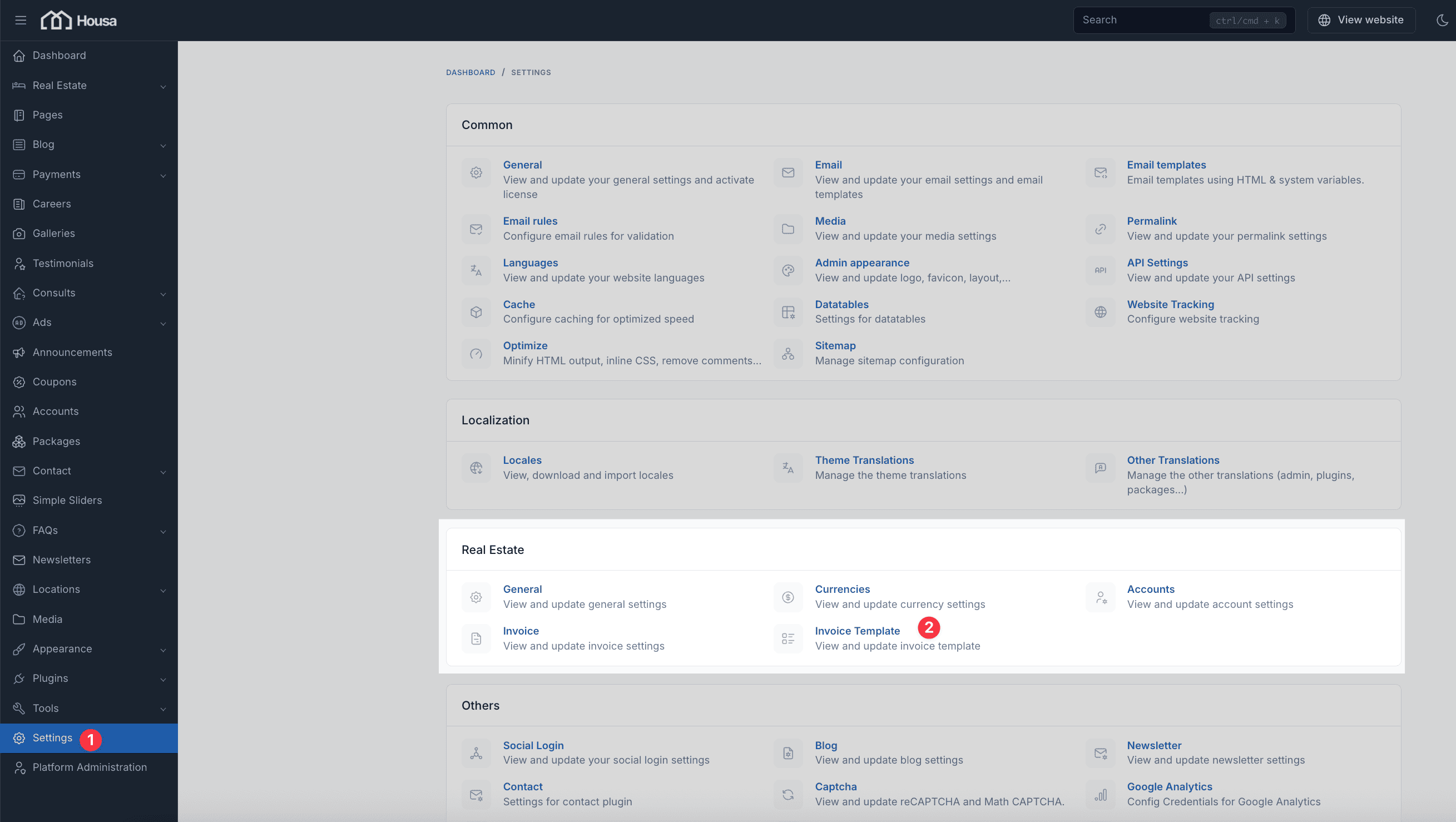The width and height of the screenshot is (1456, 822).
Task: Click the document icon beside Invoice
Action: coord(476,639)
